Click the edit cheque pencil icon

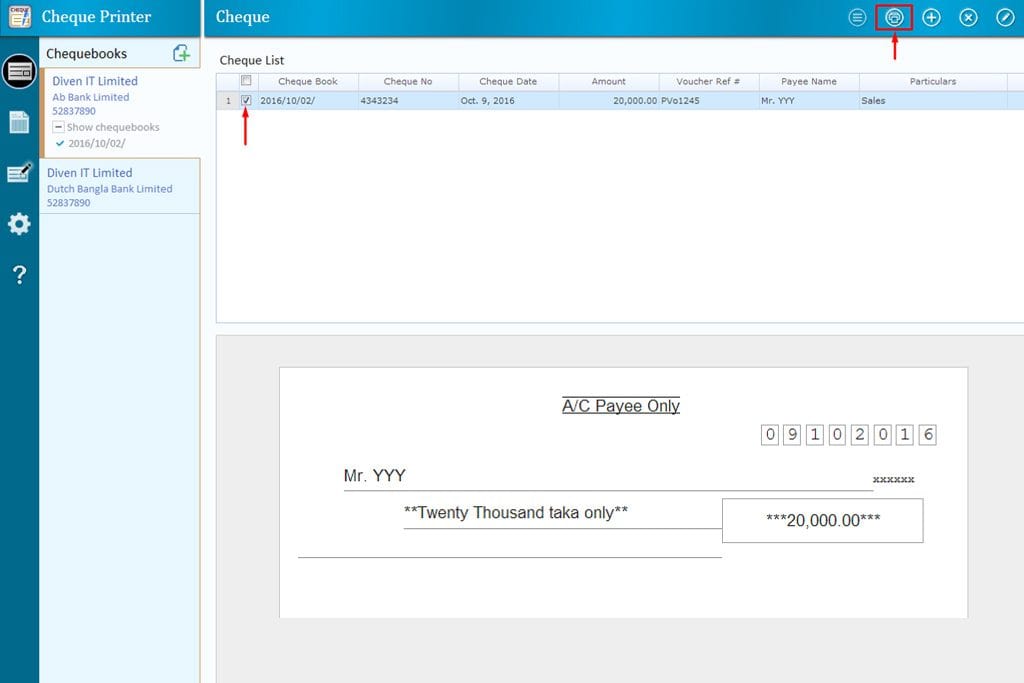(1005, 18)
